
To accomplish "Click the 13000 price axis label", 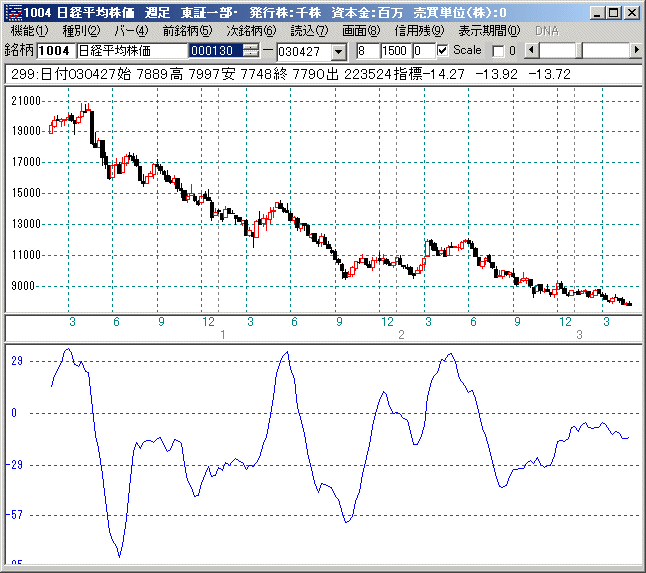I will (26, 224).
